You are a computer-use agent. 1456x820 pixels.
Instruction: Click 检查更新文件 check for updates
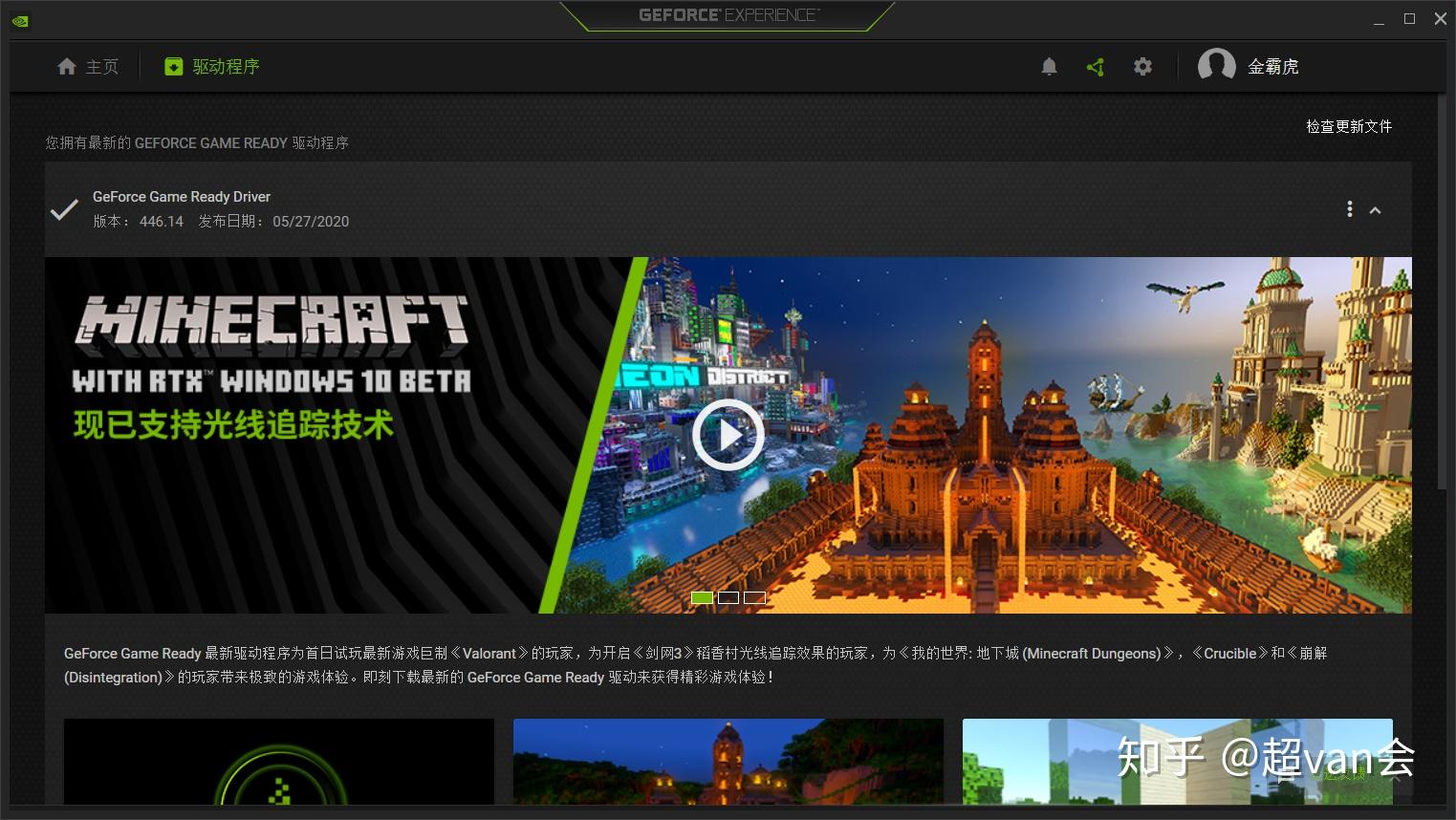click(x=1349, y=126)
